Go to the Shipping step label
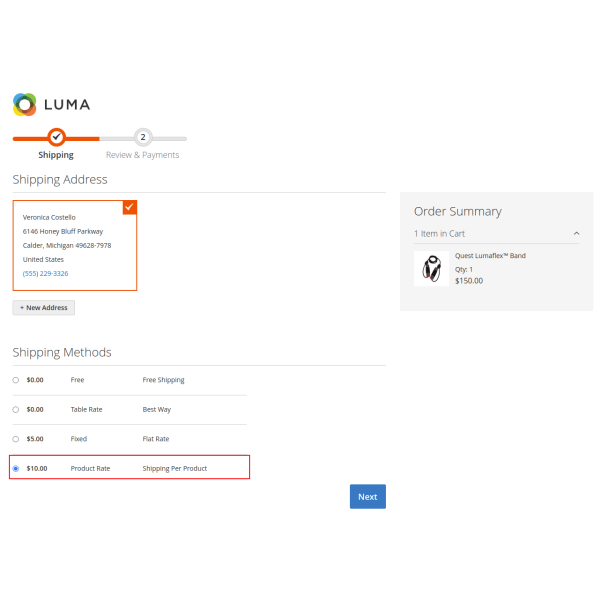This screenshot has height=600, width=600. point(56,155)
